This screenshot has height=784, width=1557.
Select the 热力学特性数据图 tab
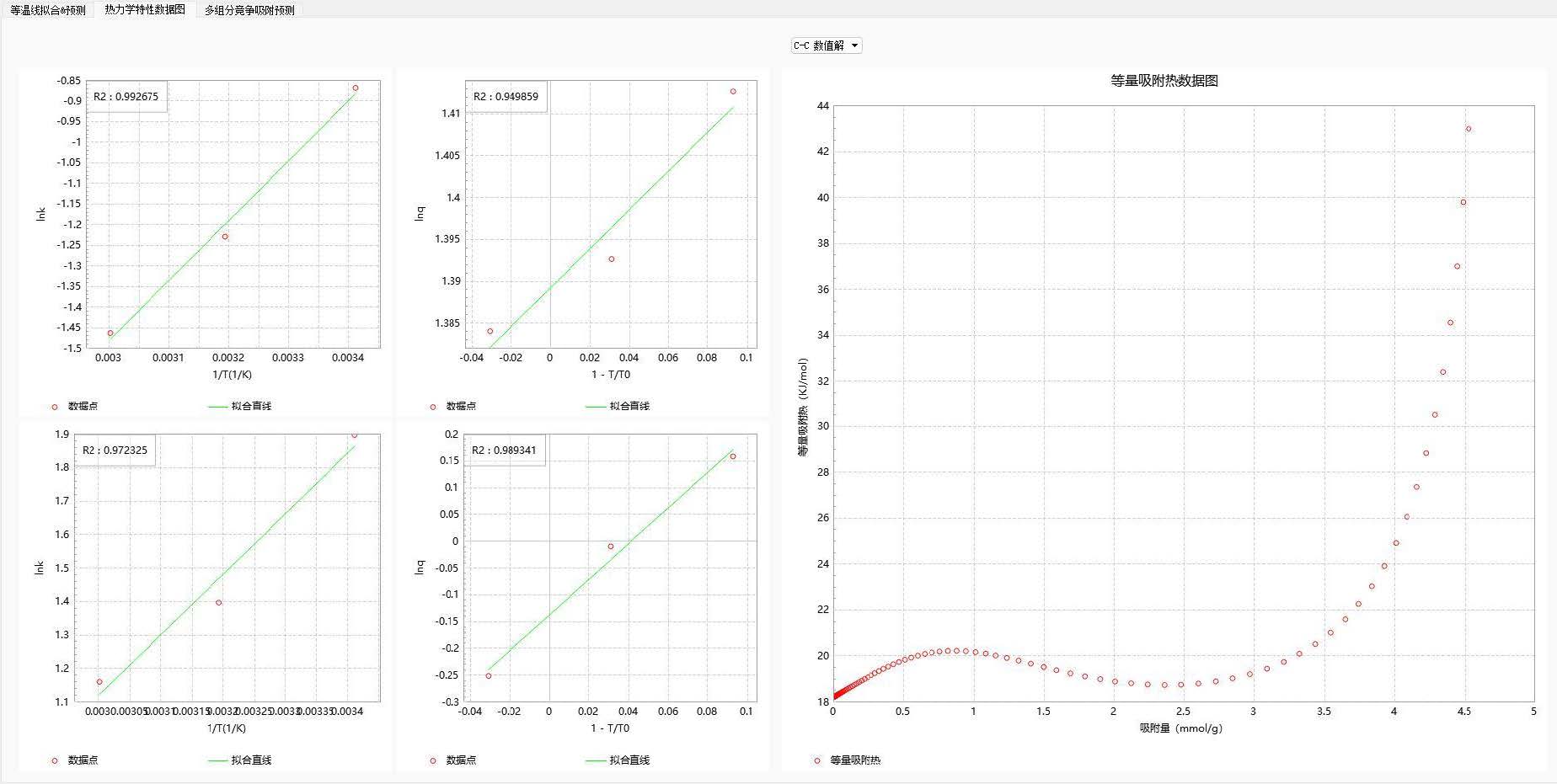coord(145,10)
